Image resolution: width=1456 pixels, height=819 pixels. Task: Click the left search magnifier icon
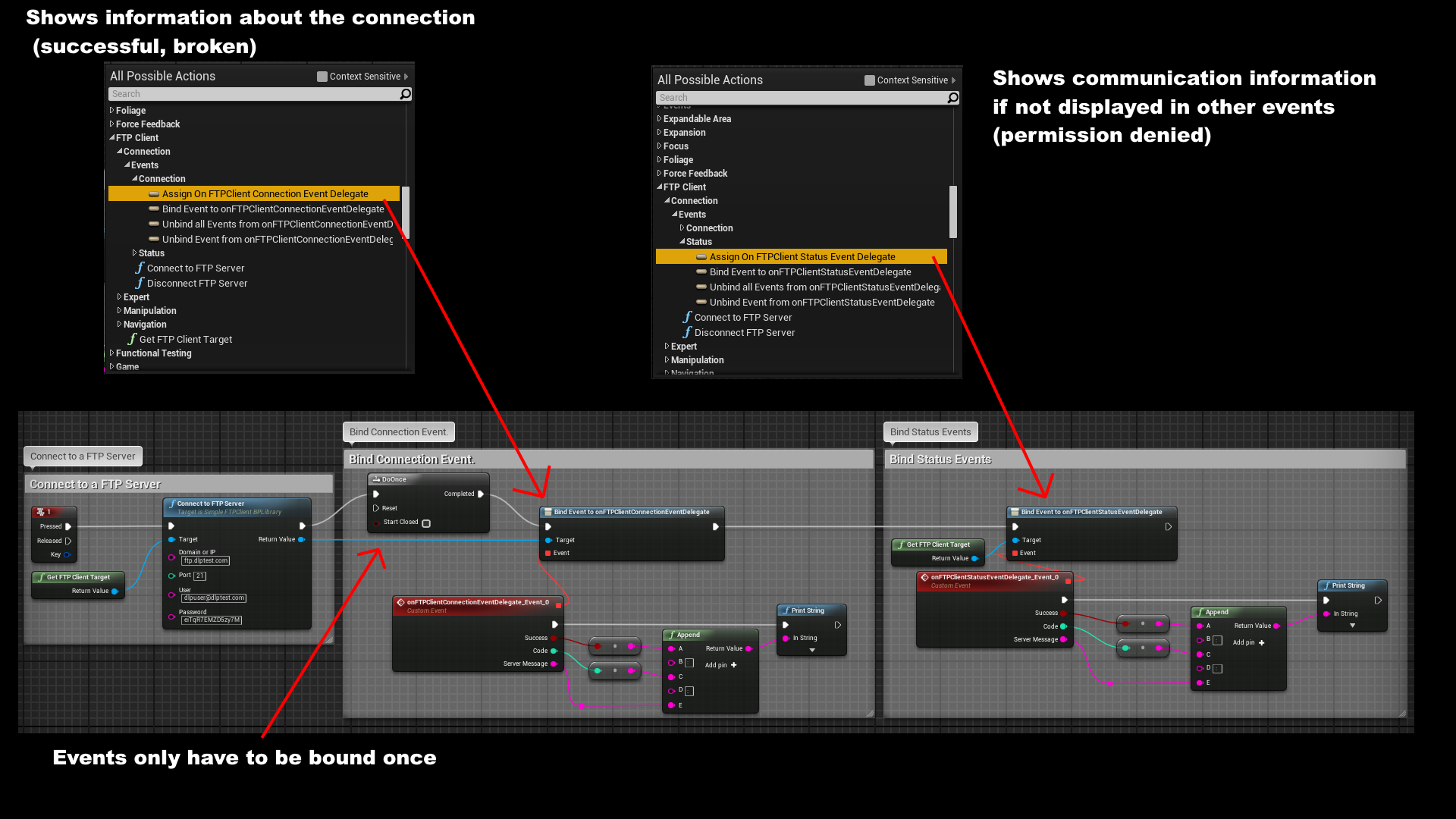[405, 94]
